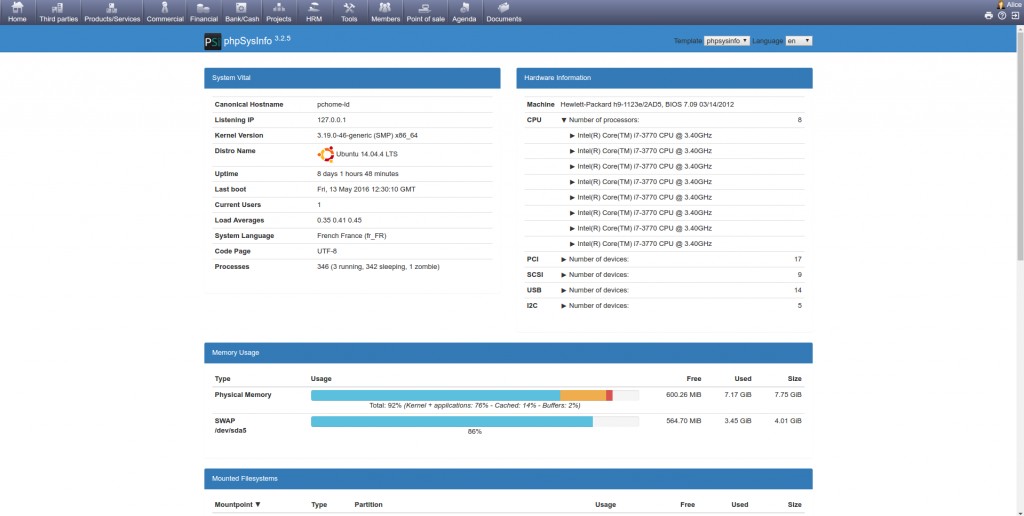
Task: Click the phpSysInfo PSI logo
Action: coord(212,41)
